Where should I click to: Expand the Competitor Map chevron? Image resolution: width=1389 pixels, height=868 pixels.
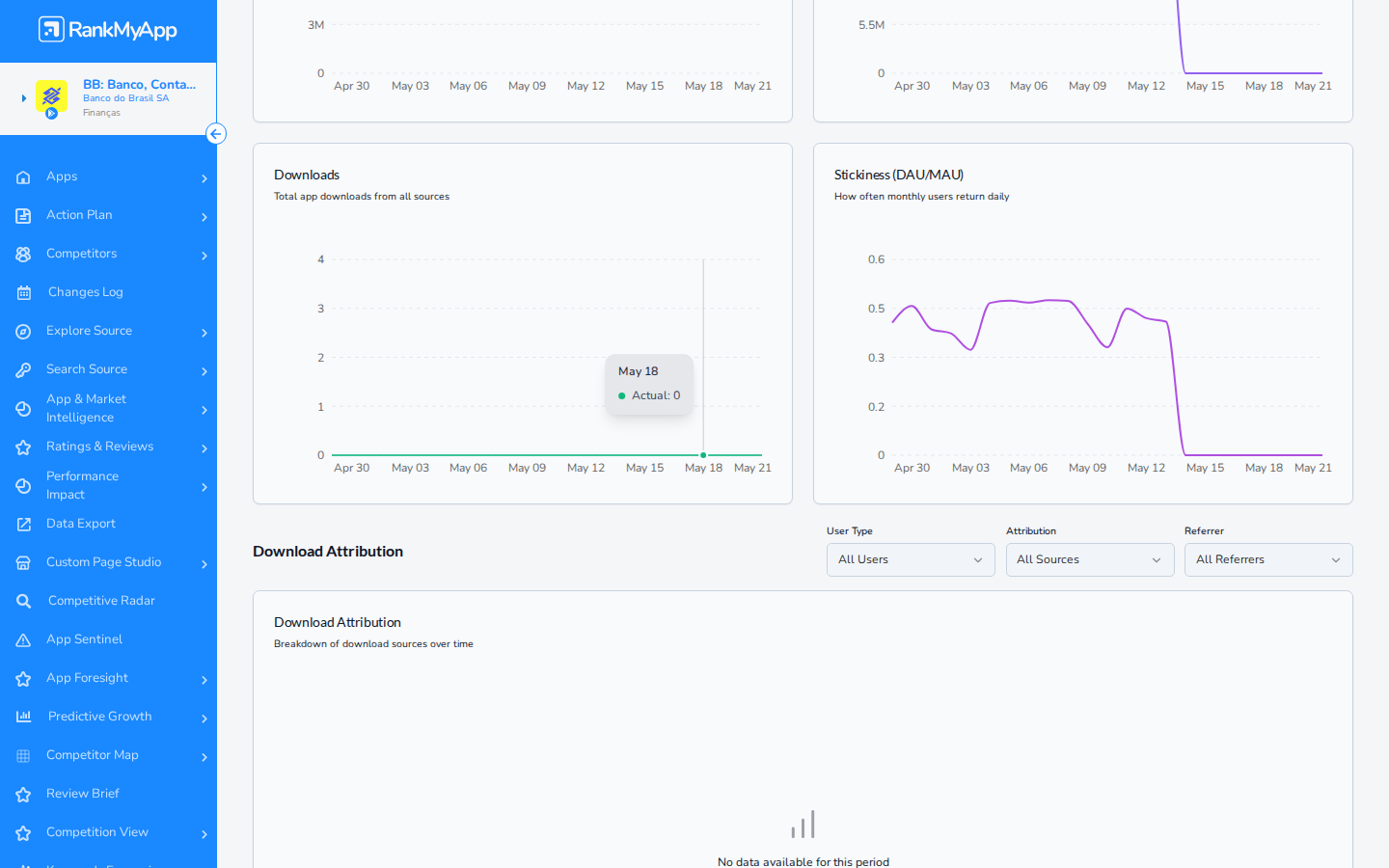(204, 757)
